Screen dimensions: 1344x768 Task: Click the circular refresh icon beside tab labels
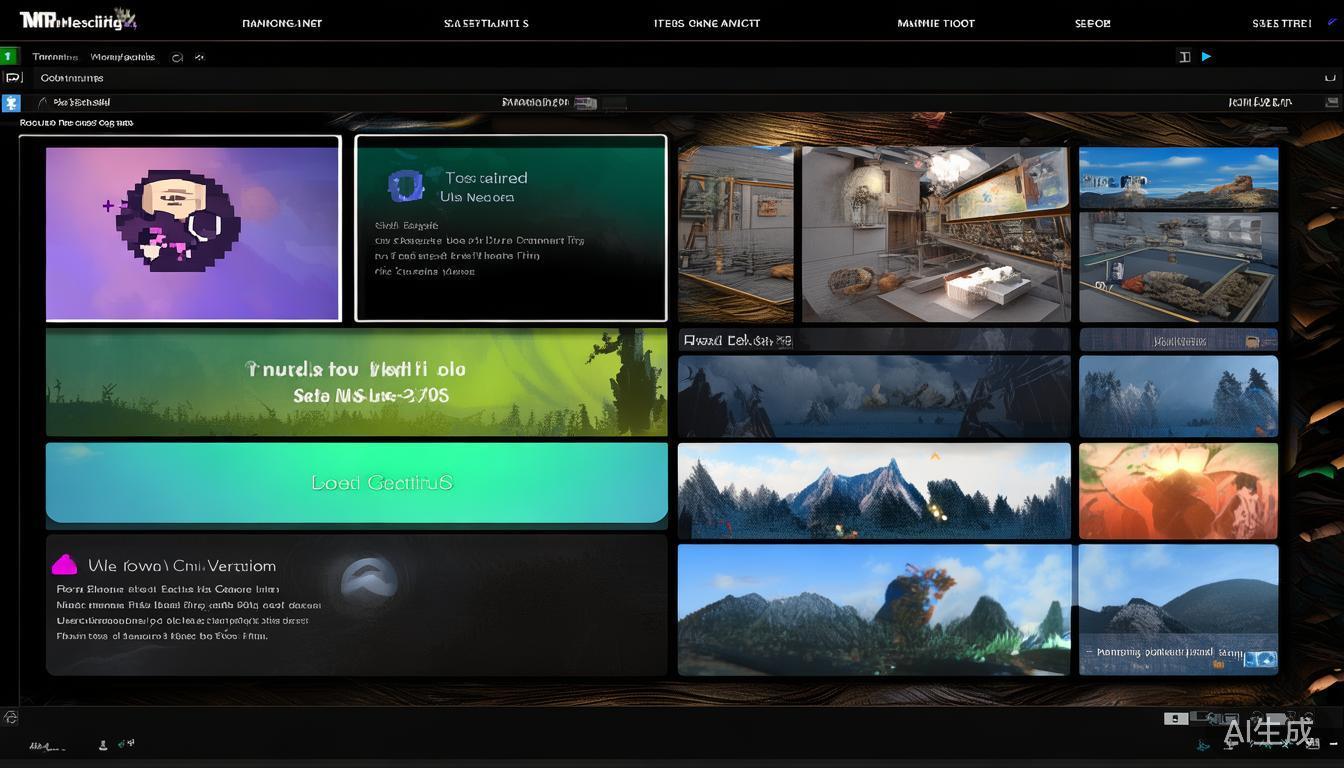[x=177, y=58]
